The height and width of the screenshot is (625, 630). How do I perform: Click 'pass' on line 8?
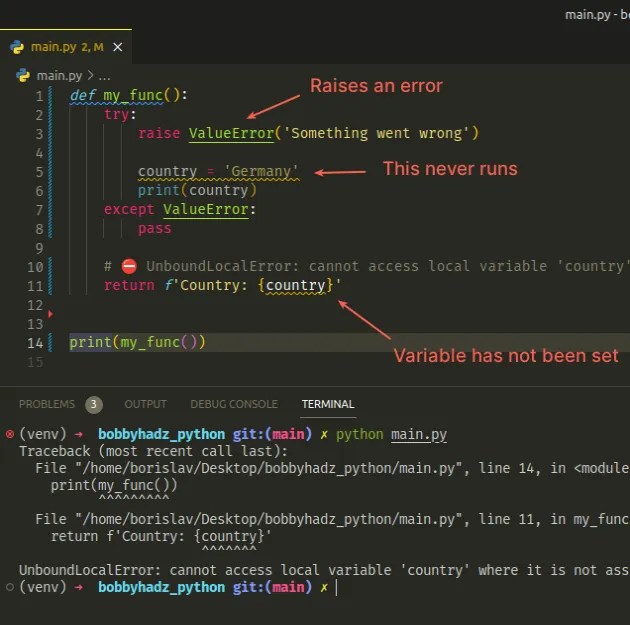(155, 229)
